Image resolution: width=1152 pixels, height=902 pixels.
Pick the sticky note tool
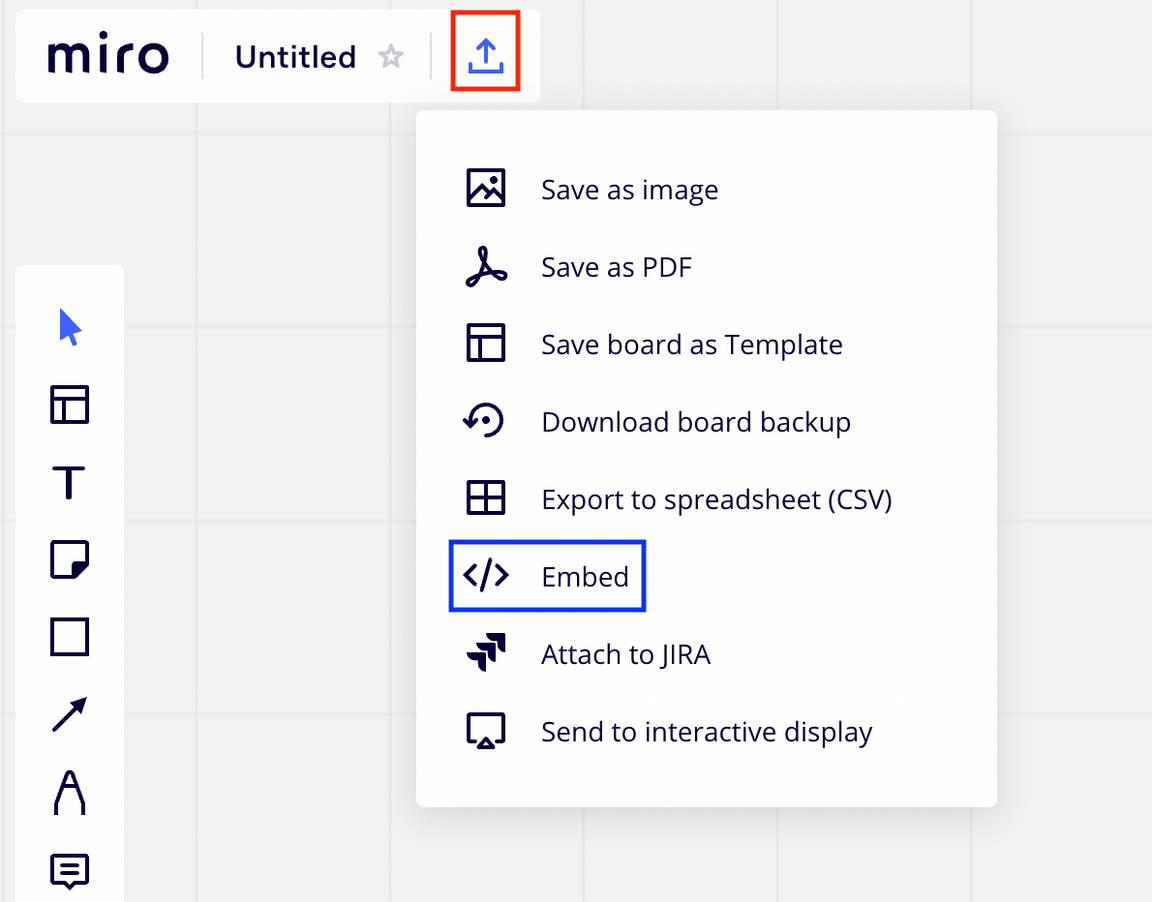(69, 559)
